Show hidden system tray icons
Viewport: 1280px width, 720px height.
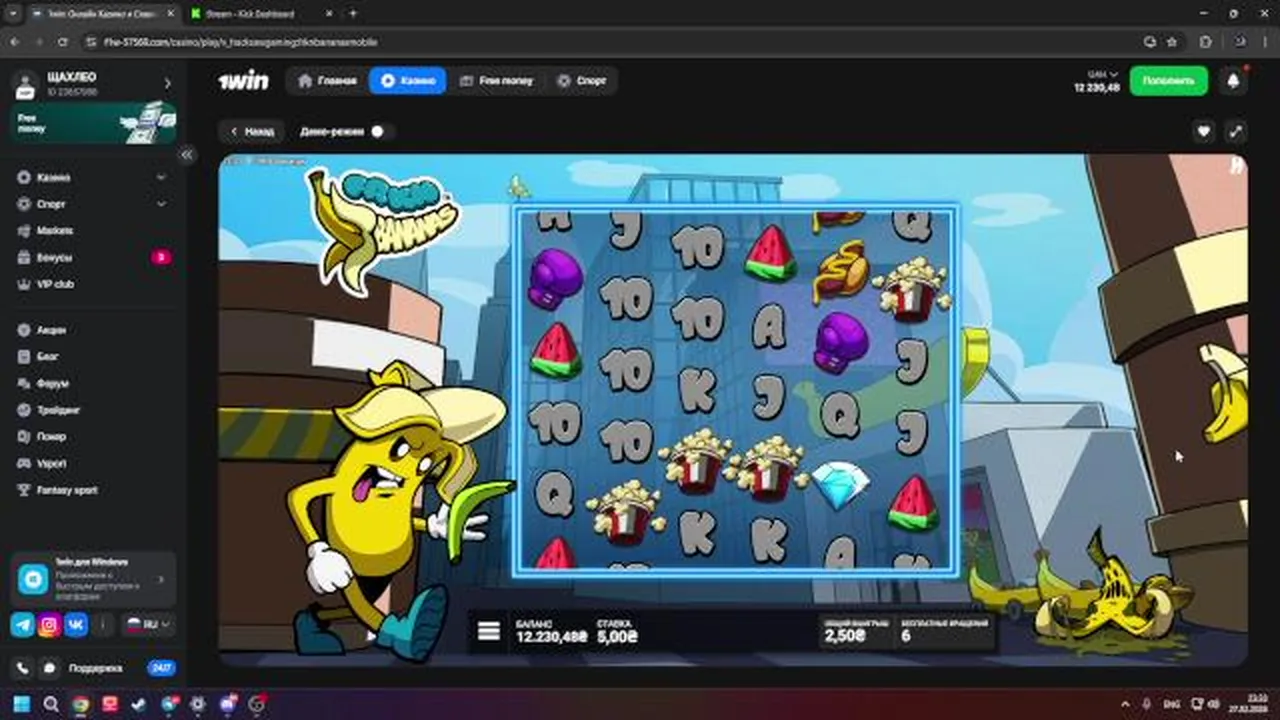pos(1125,704)
